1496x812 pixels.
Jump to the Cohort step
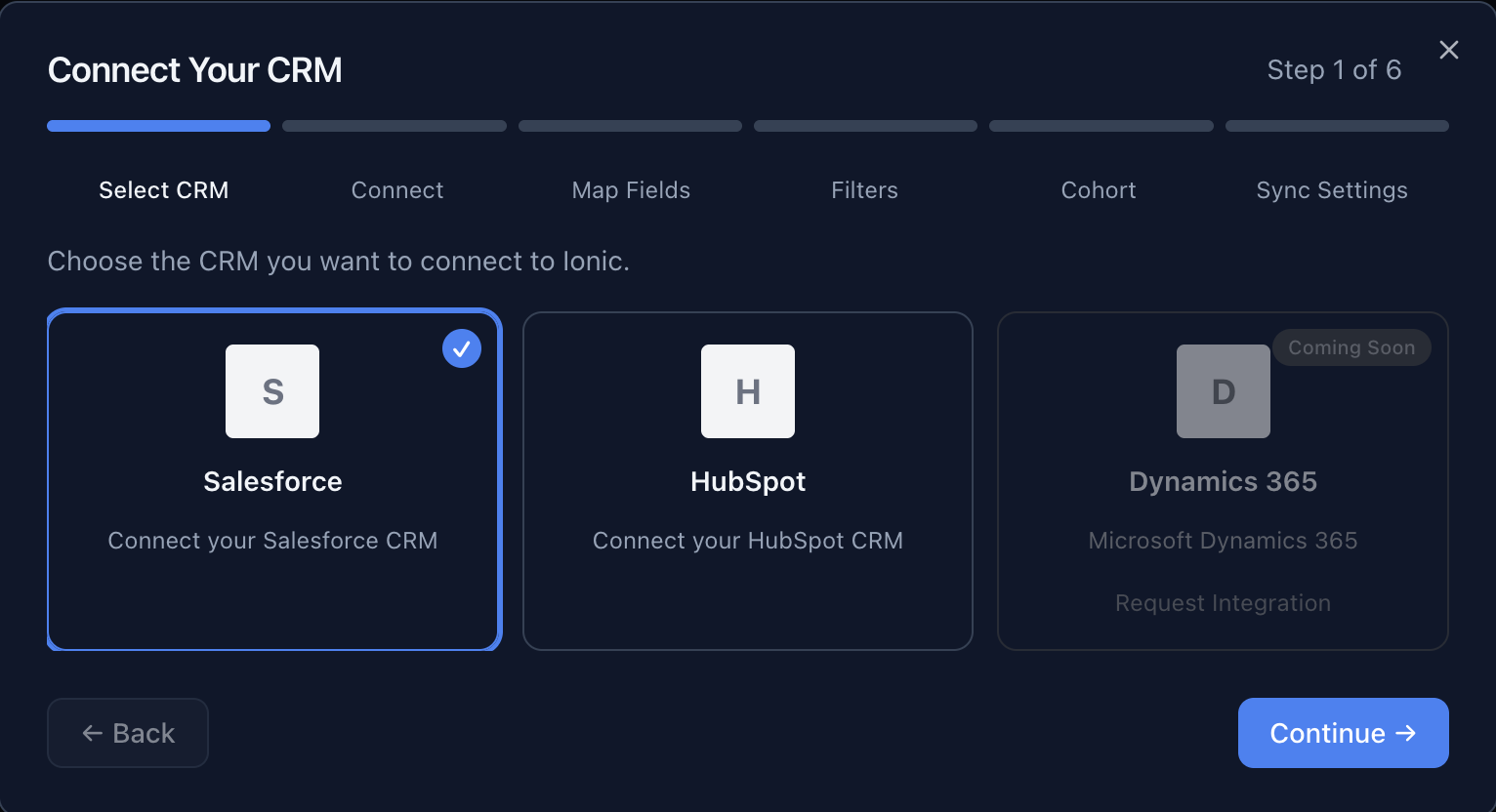pyautogui.click(x=1099, y=190)
